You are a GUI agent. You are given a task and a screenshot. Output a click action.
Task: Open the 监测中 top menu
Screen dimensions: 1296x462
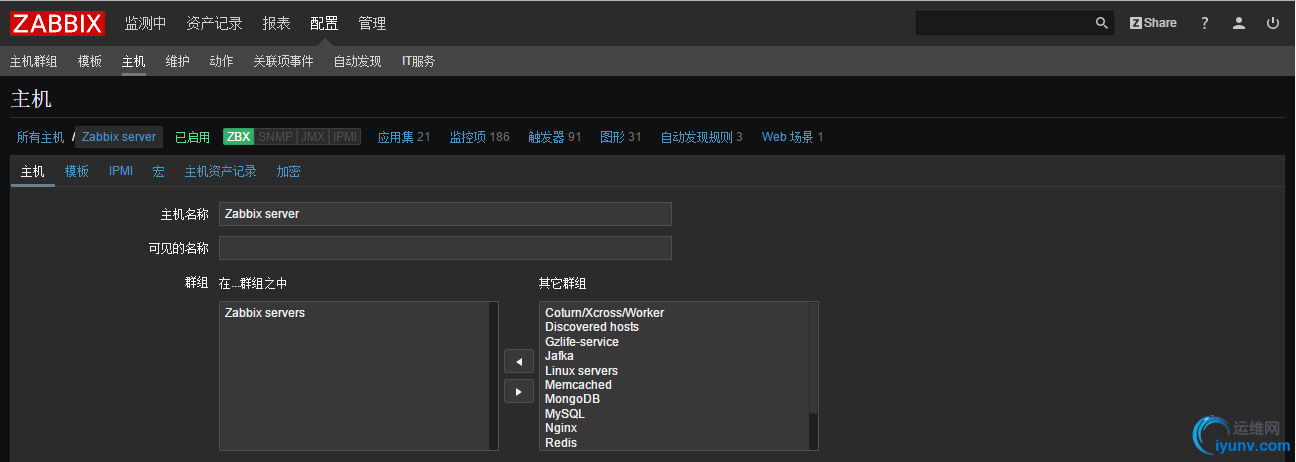145,23
